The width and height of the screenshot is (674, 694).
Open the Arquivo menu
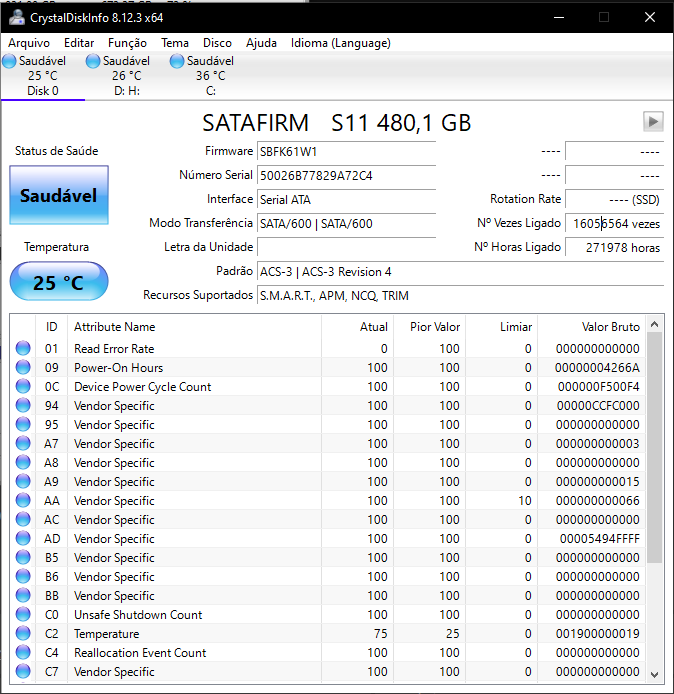29,43
